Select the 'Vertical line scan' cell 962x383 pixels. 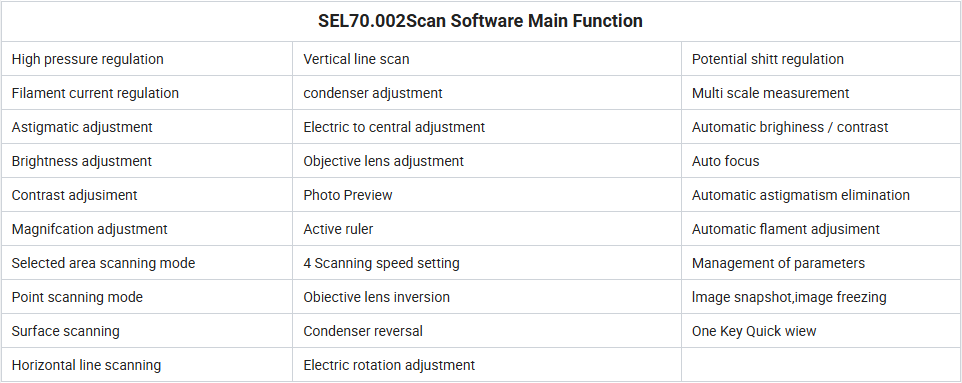[x=487, y=59]
